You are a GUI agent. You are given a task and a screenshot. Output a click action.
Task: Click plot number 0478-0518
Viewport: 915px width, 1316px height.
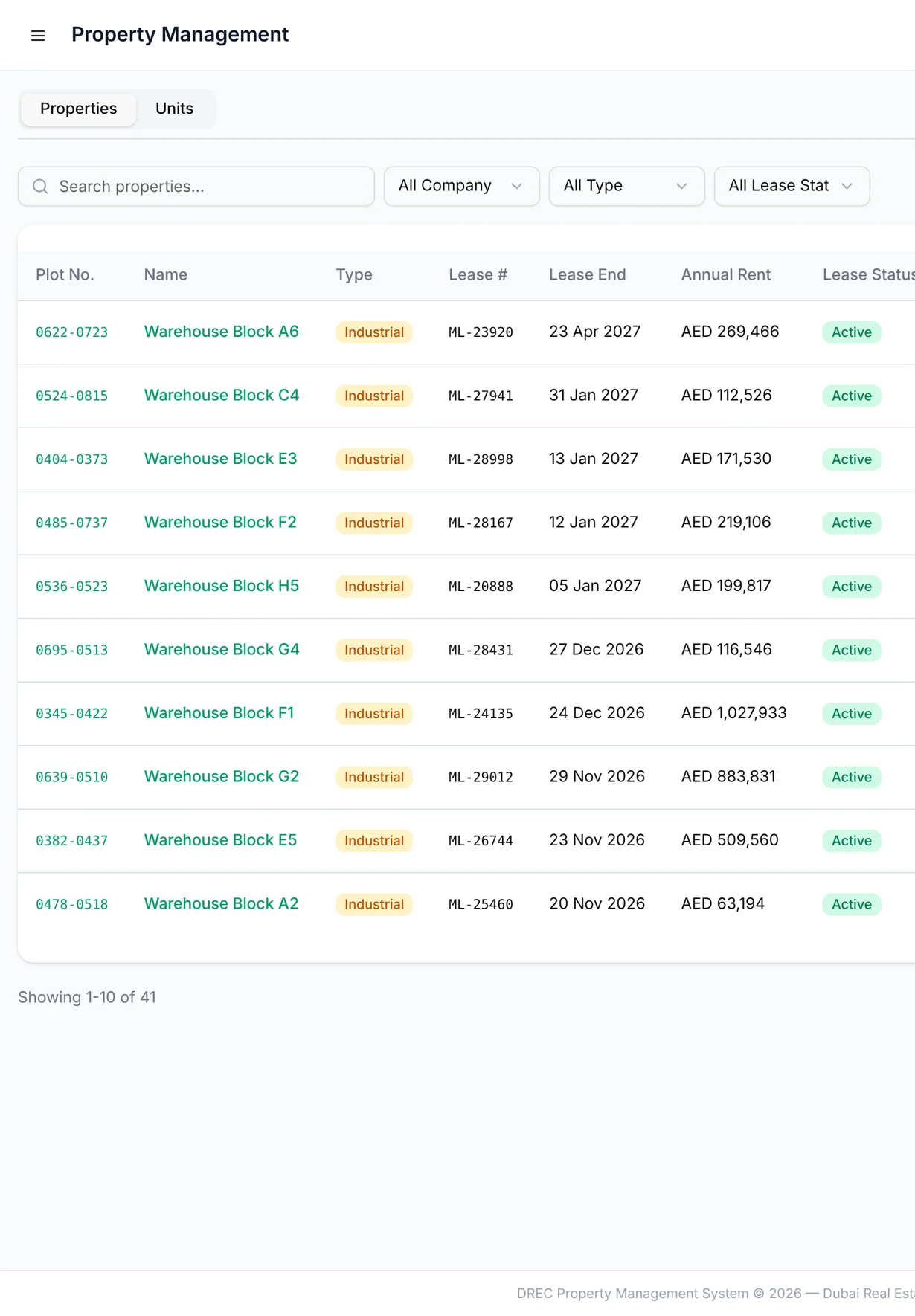pyautogui.click(x=72, y=904)
